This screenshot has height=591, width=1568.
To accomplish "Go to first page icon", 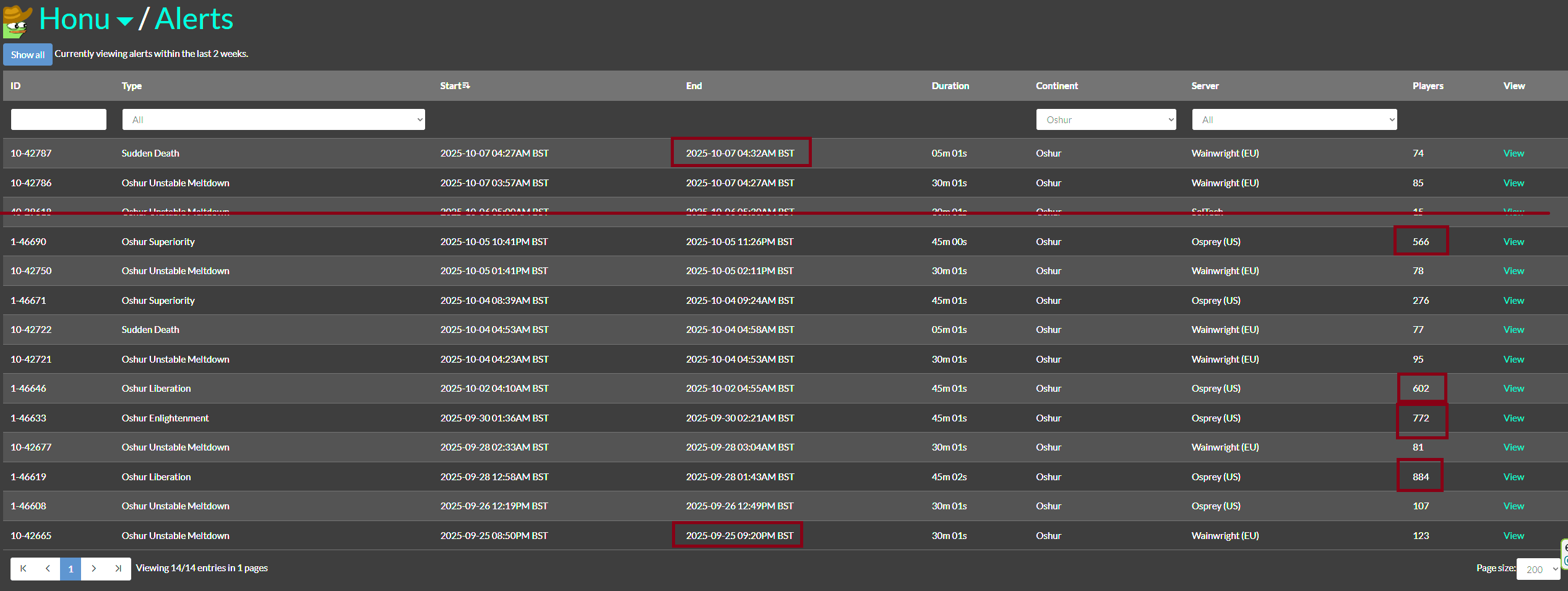I will click(x=23, y=569).
